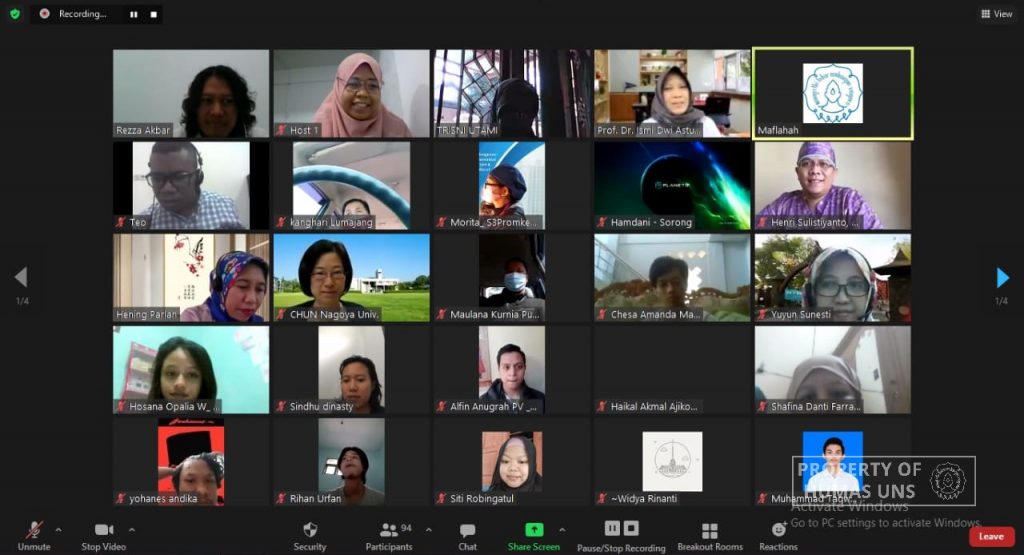Click the green Share Screen icon

534,530
